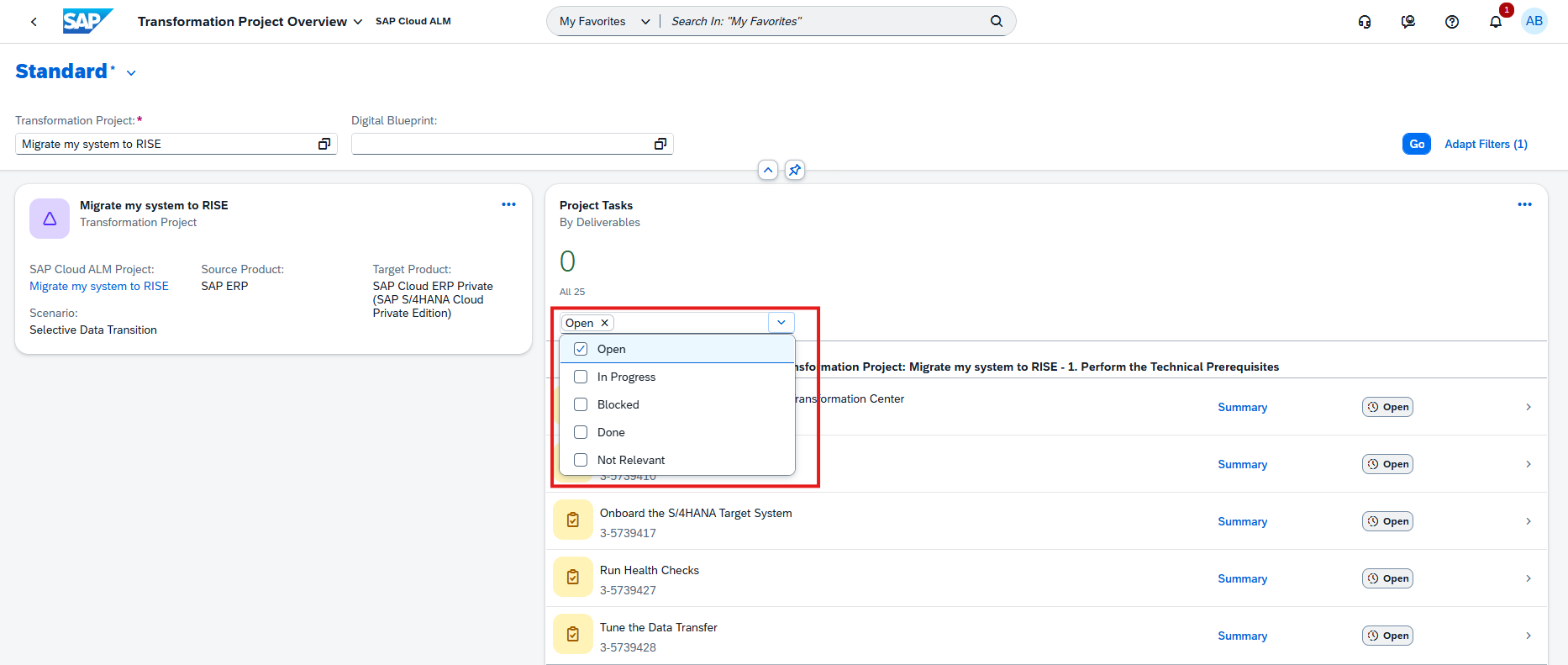Open the Standard view variant dropdown
The width and height of the screenshot is (1568, 665).
pos(131,73)
